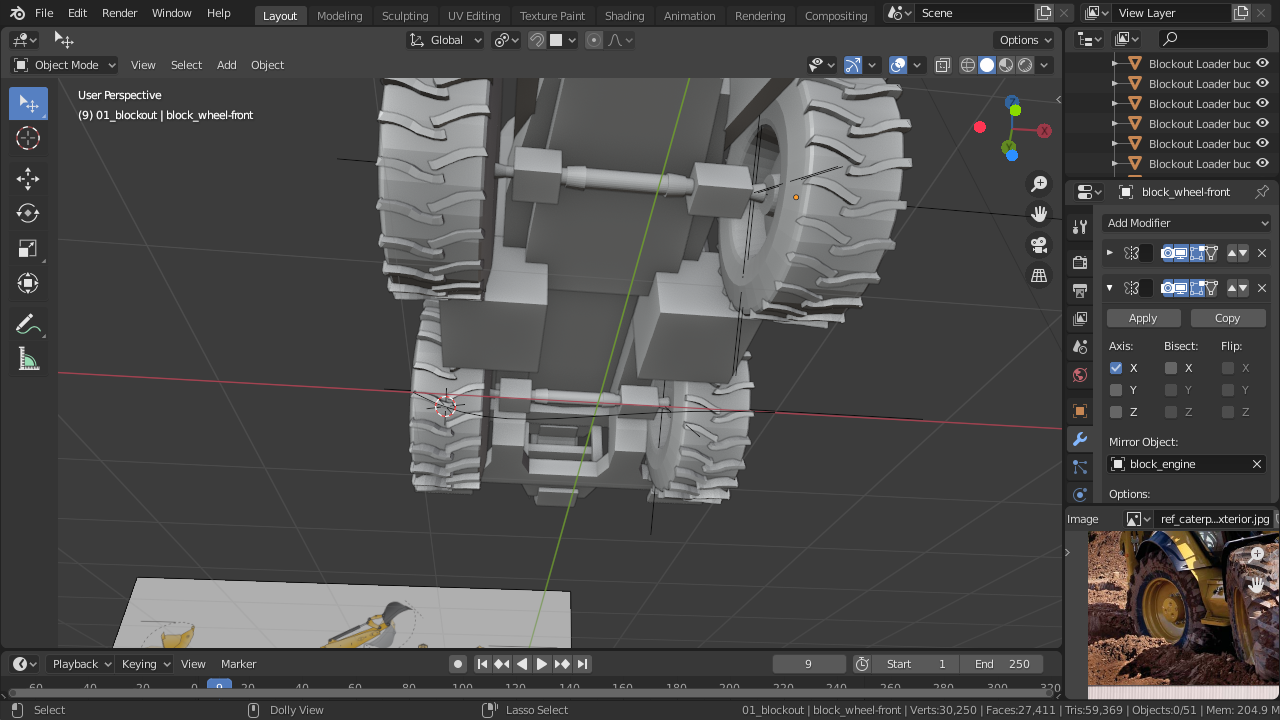Open shading options dropdown arrow
Viewport: 1280px width, 720px height.
pos(1045,65)
